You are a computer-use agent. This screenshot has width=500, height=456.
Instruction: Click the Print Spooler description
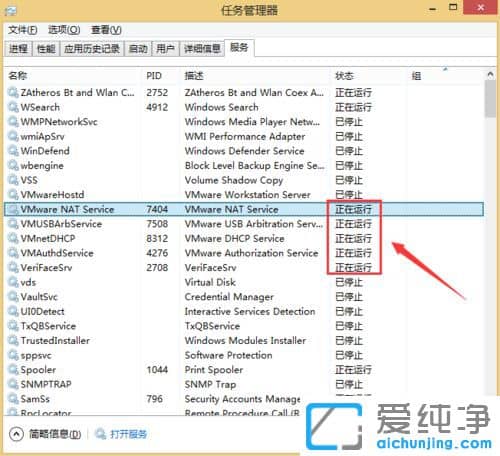click(214, 370)
